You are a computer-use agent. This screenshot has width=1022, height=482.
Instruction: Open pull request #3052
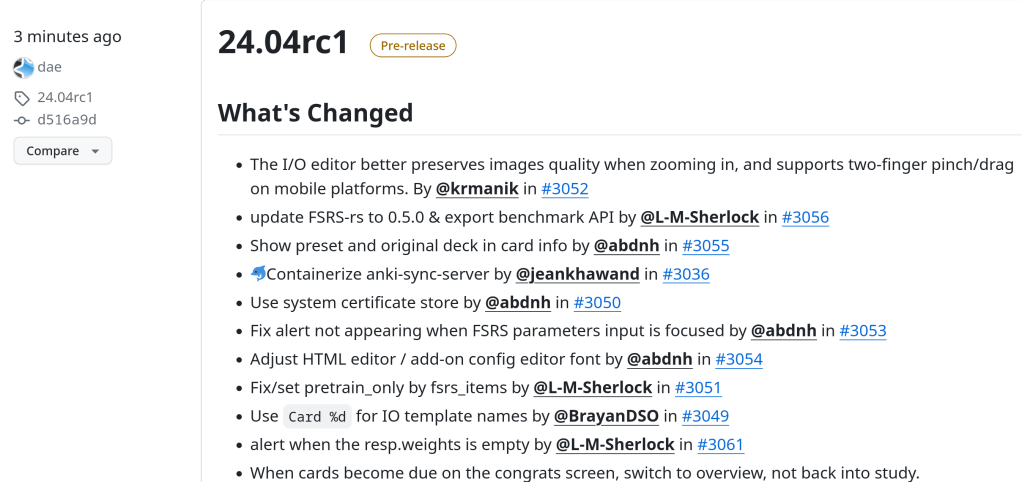pos(565,189)
